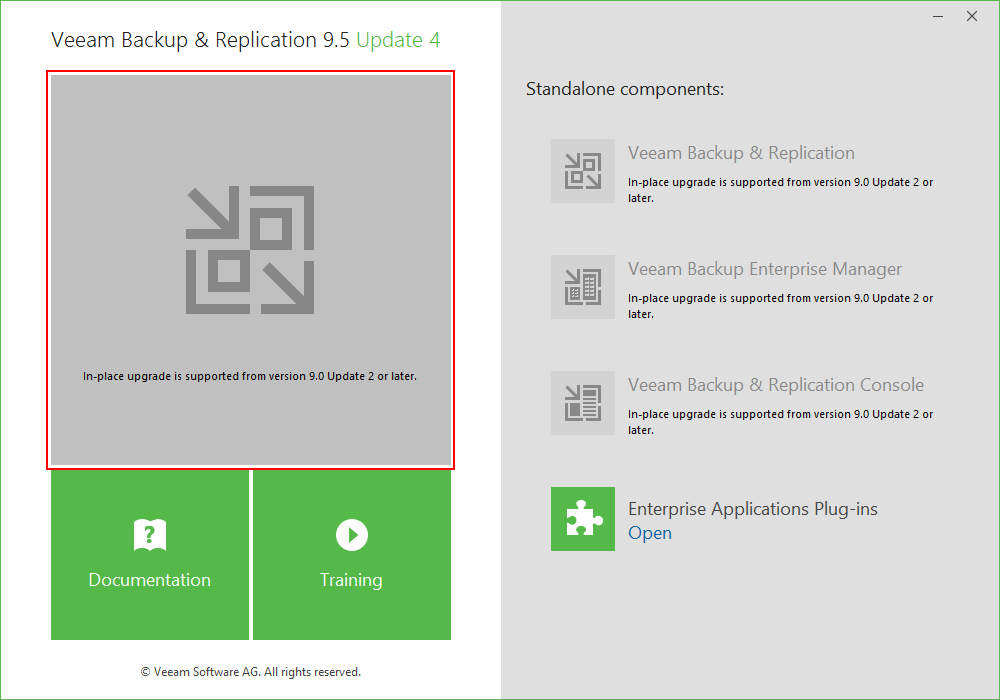Click the Standalone components heading
Image resolution: width=1000 pixels, height=700 pixels.
coord(625,89)
